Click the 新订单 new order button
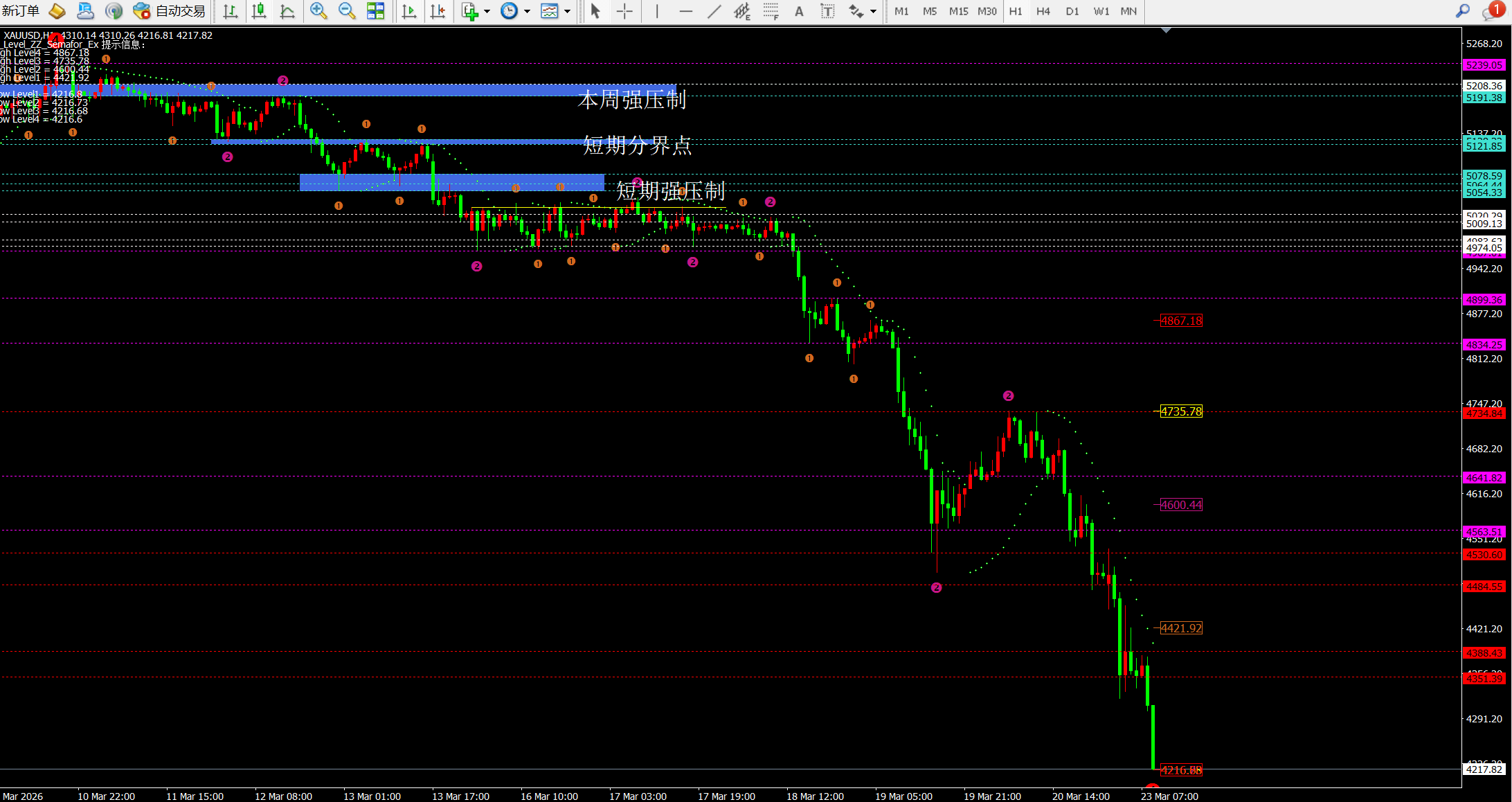The height and width of the screenshot is (802, 1512). (x=21, y=11)
